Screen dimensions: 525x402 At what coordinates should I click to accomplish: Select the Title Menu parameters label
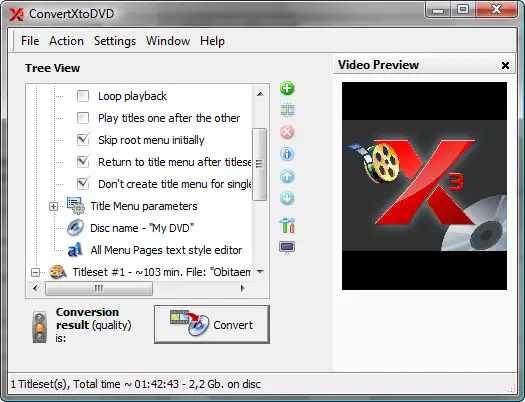[x=144, y=206]
